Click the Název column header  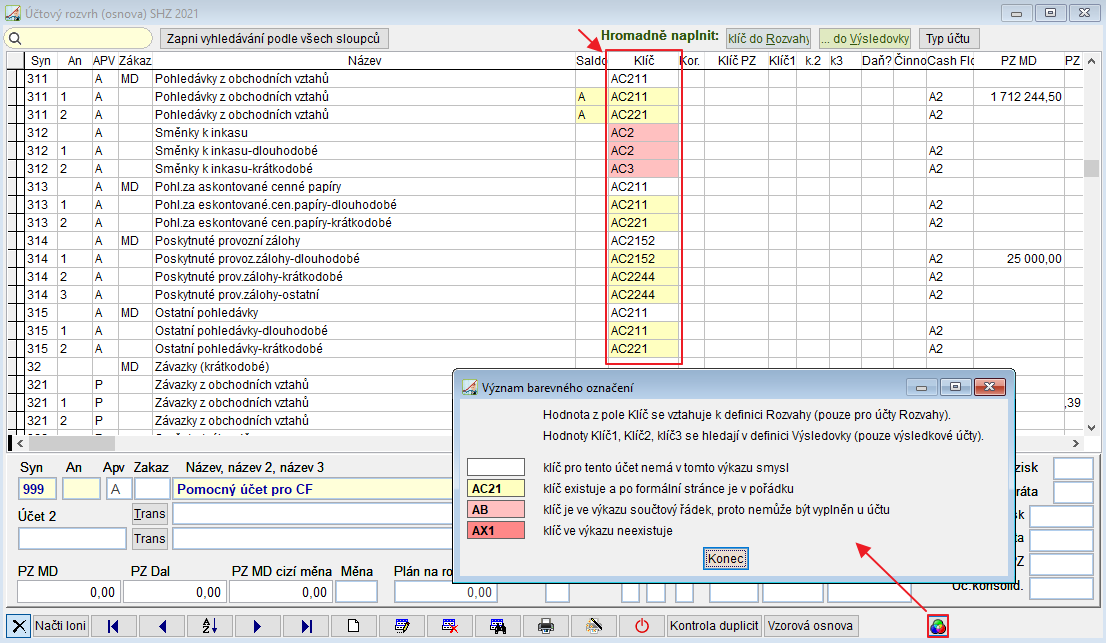click(x=364, y=61)
